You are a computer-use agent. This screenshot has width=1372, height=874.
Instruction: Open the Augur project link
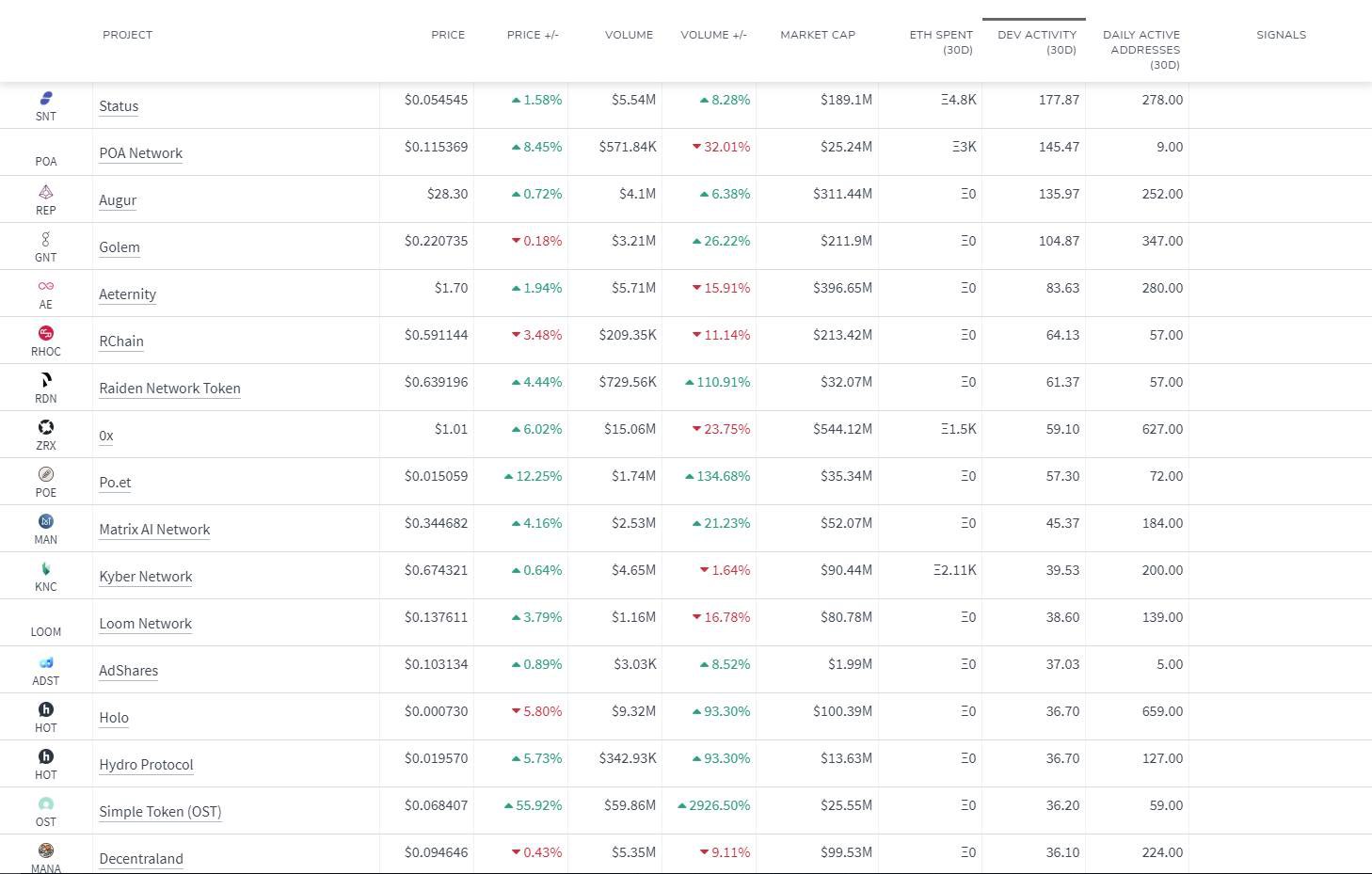(x=118, y=200)
